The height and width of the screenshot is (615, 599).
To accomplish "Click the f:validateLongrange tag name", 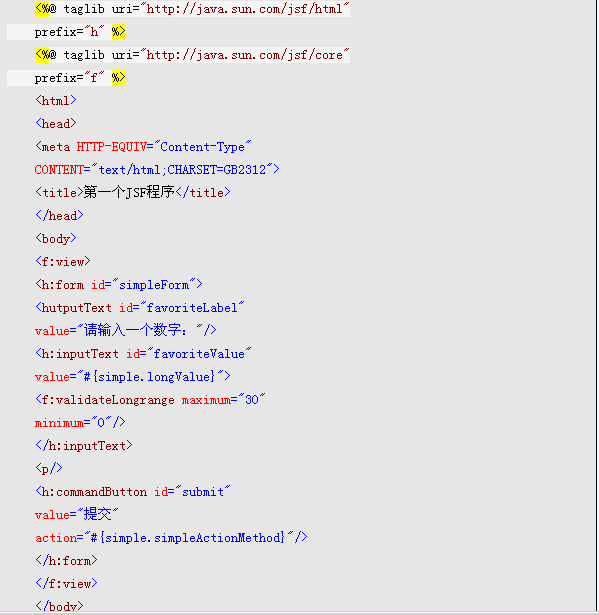I will click(x=108, y=400).
